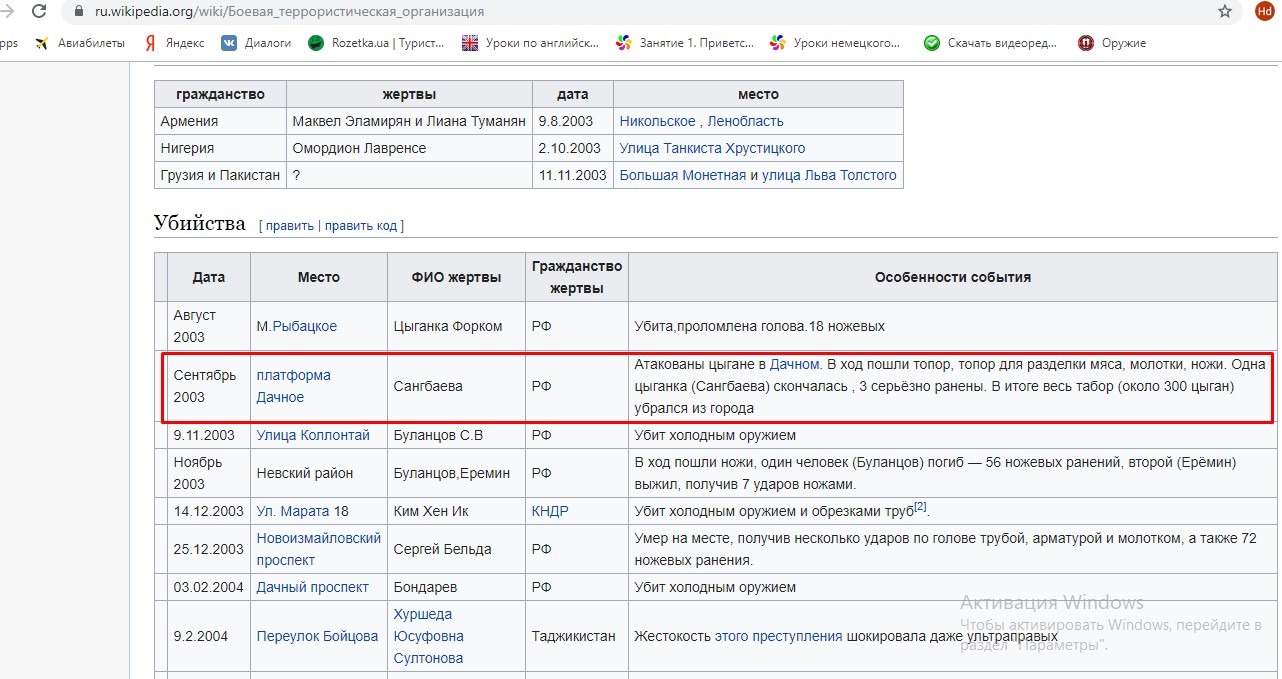Image resolution: width=1282 pixels, height=679 pixels.
Task: Open the Ленобласть link
Action: (x=745, y=121)
